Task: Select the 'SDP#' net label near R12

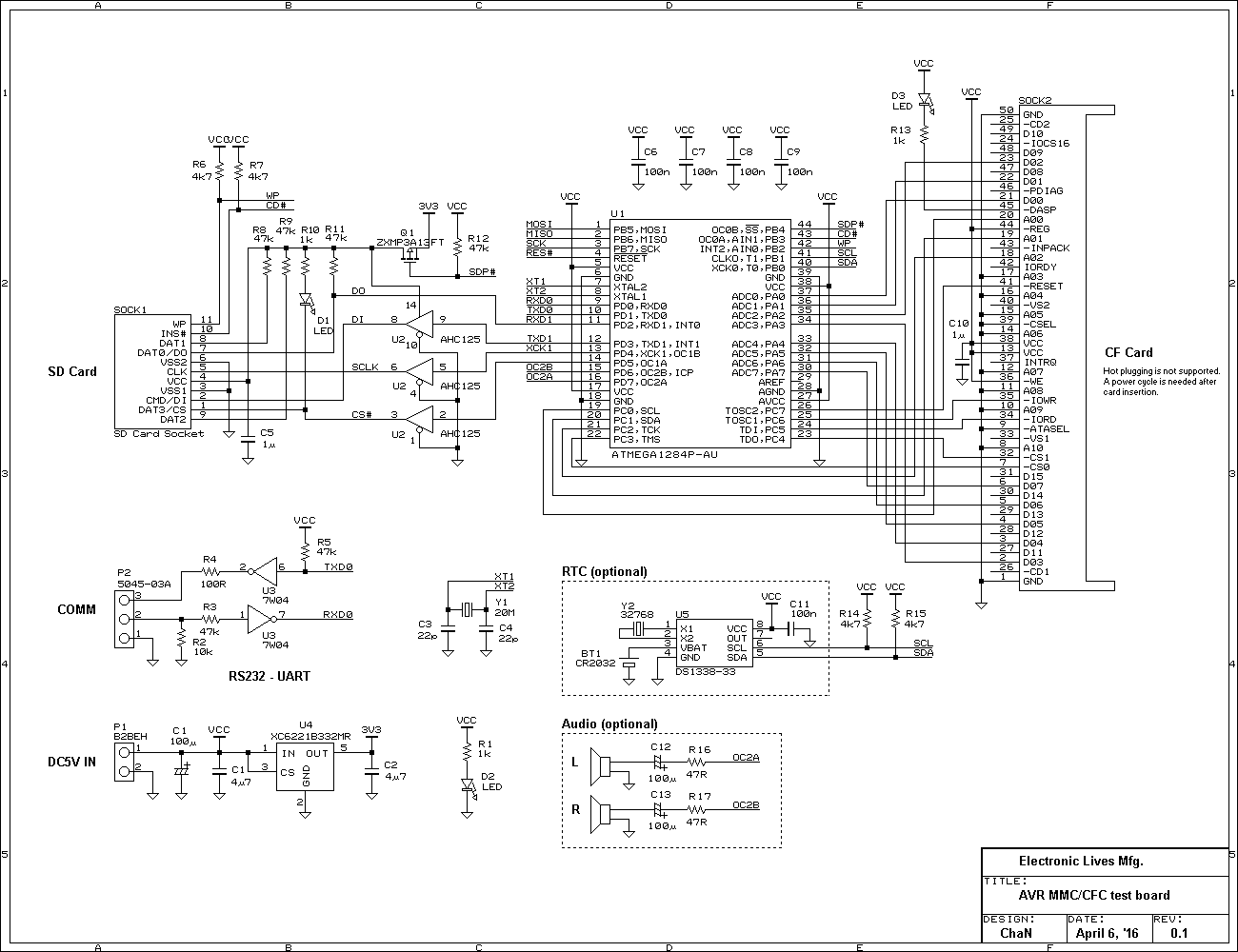Action: click(482, 272)
